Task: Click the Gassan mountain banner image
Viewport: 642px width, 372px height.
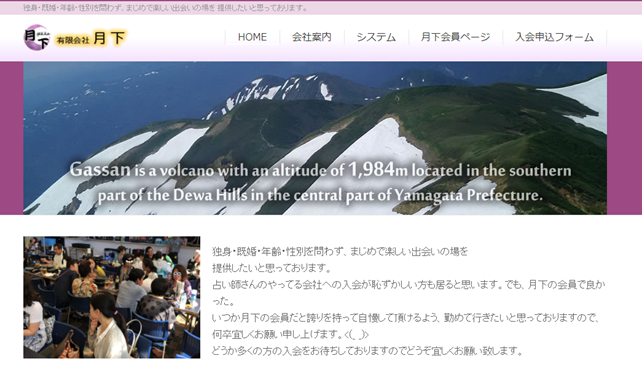Action: coord(315,138)
